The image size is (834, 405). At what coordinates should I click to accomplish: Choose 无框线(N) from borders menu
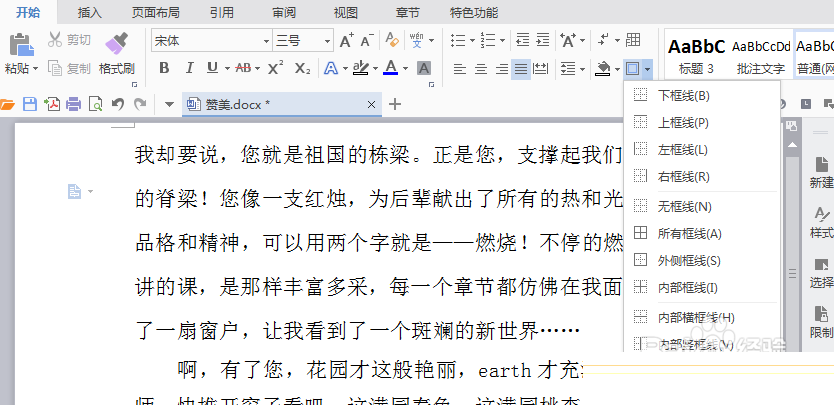pyautogui.click(x=702, y=206)
